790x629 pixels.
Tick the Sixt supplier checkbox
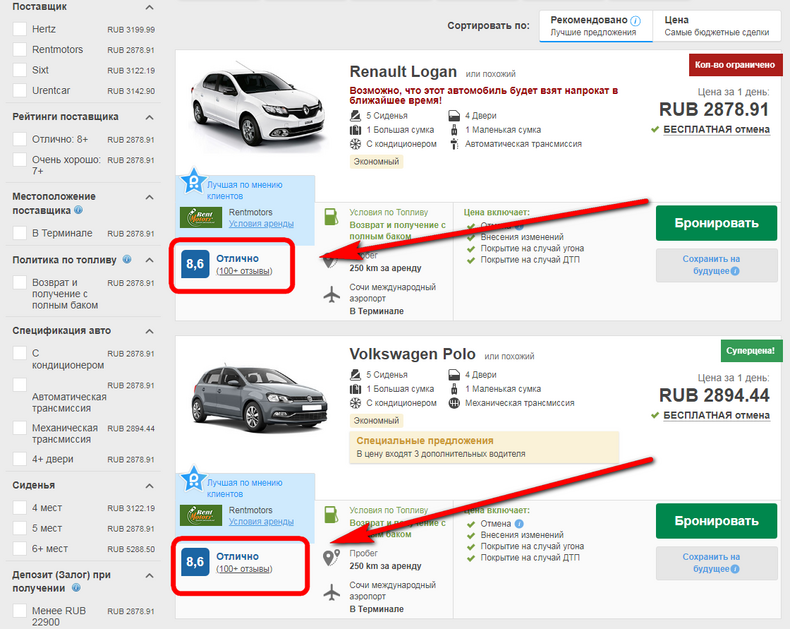coord(20,70)
